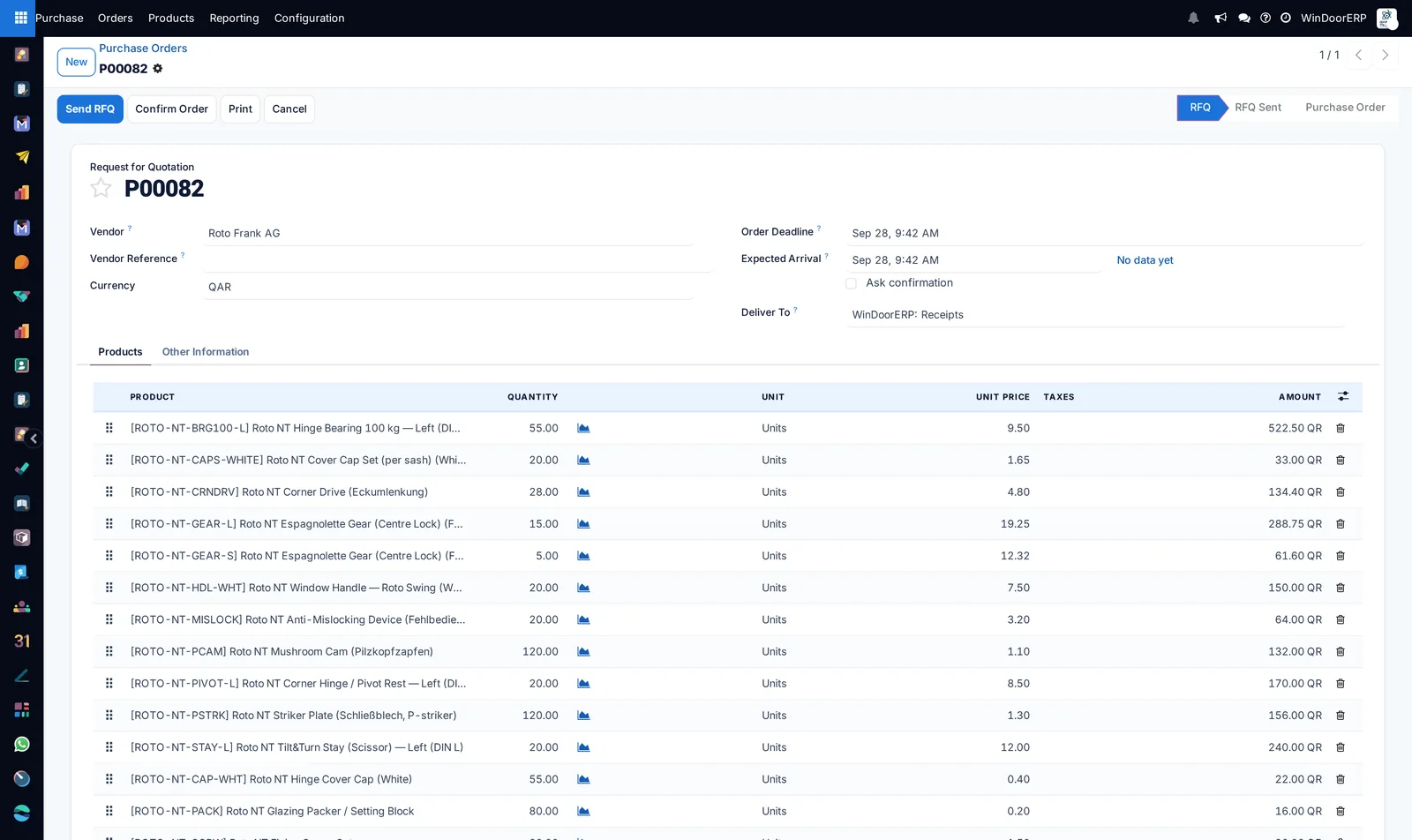Open the conversations chat icon
The image size is (1412, 840).
pos(1244,18)
